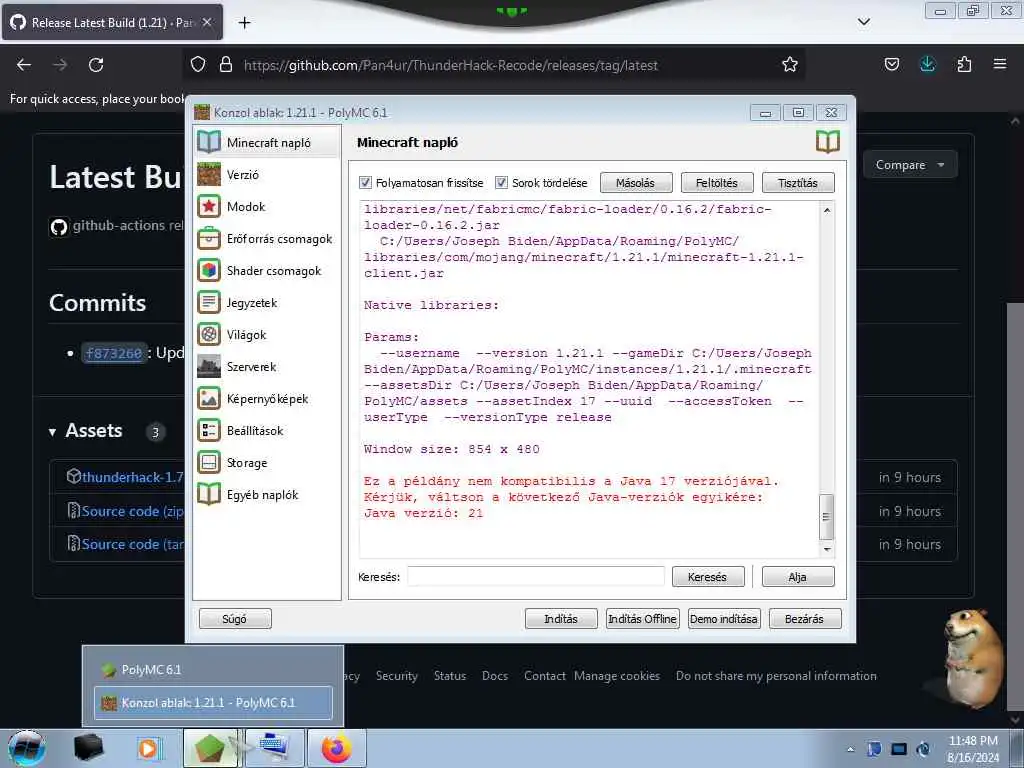1024x768 pixels.
Task: Click the site padlock icon
Action: [226, 65]
